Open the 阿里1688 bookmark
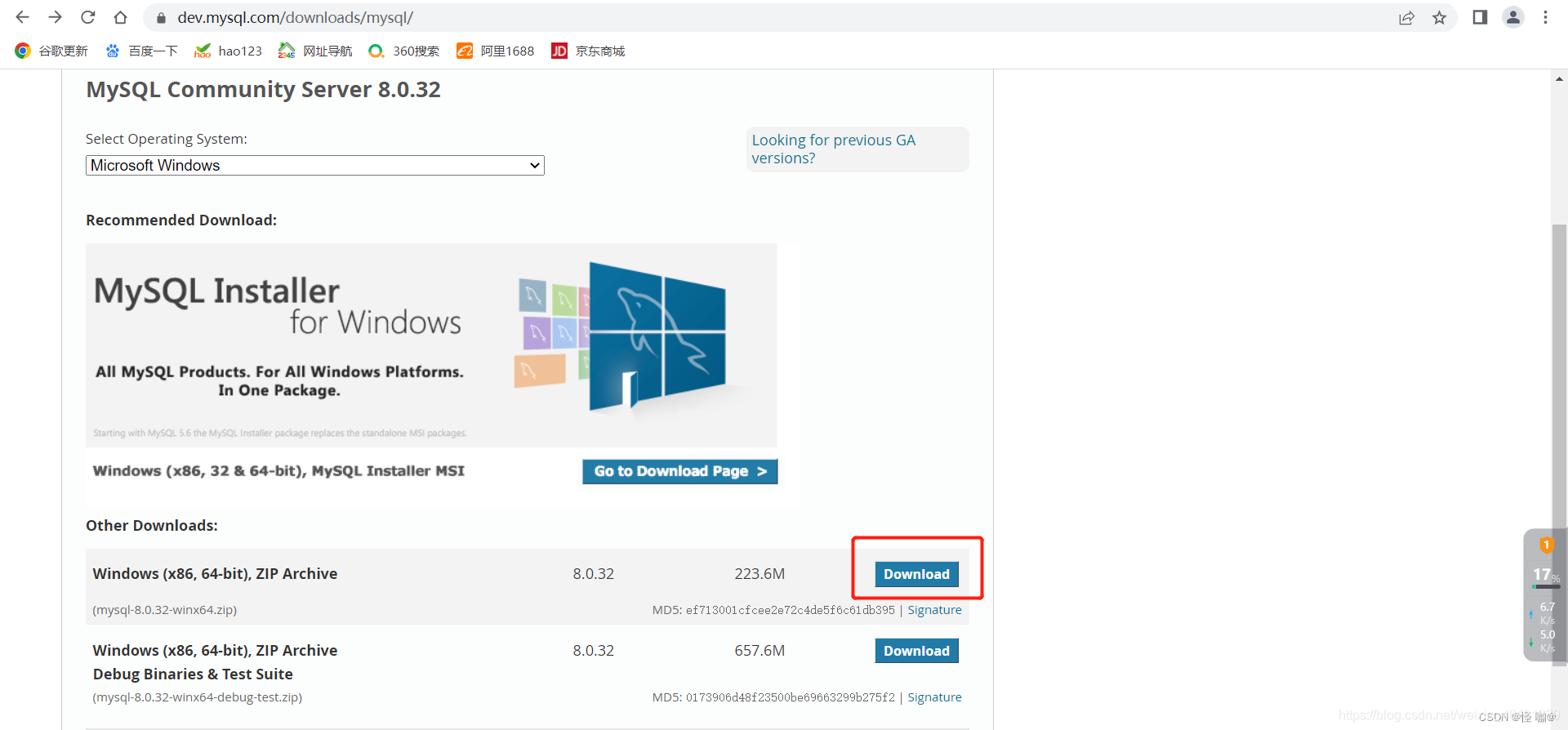The image size is (1568, 730). 495,51
